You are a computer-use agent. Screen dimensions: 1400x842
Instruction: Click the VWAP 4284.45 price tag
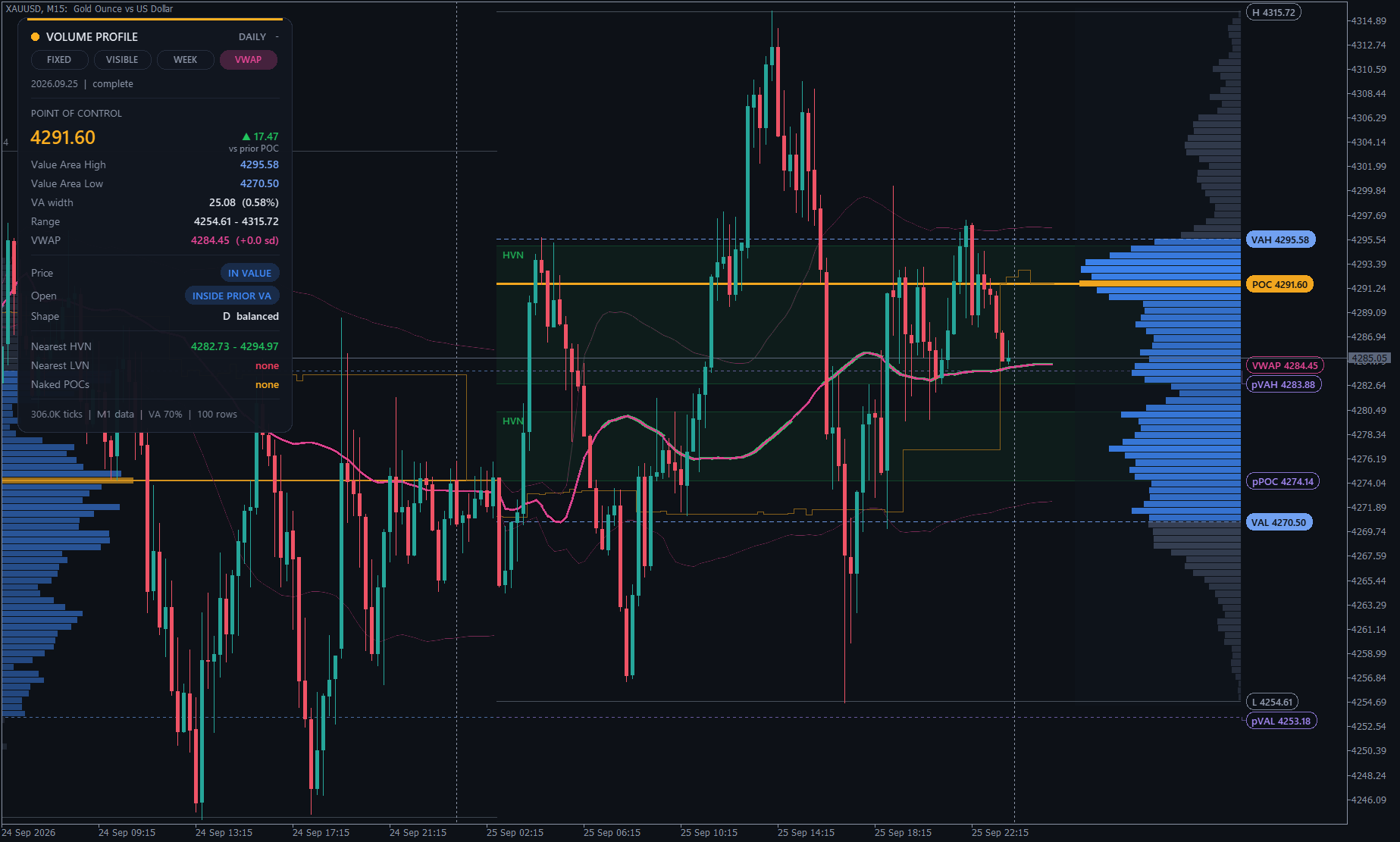click(1285, 365)
